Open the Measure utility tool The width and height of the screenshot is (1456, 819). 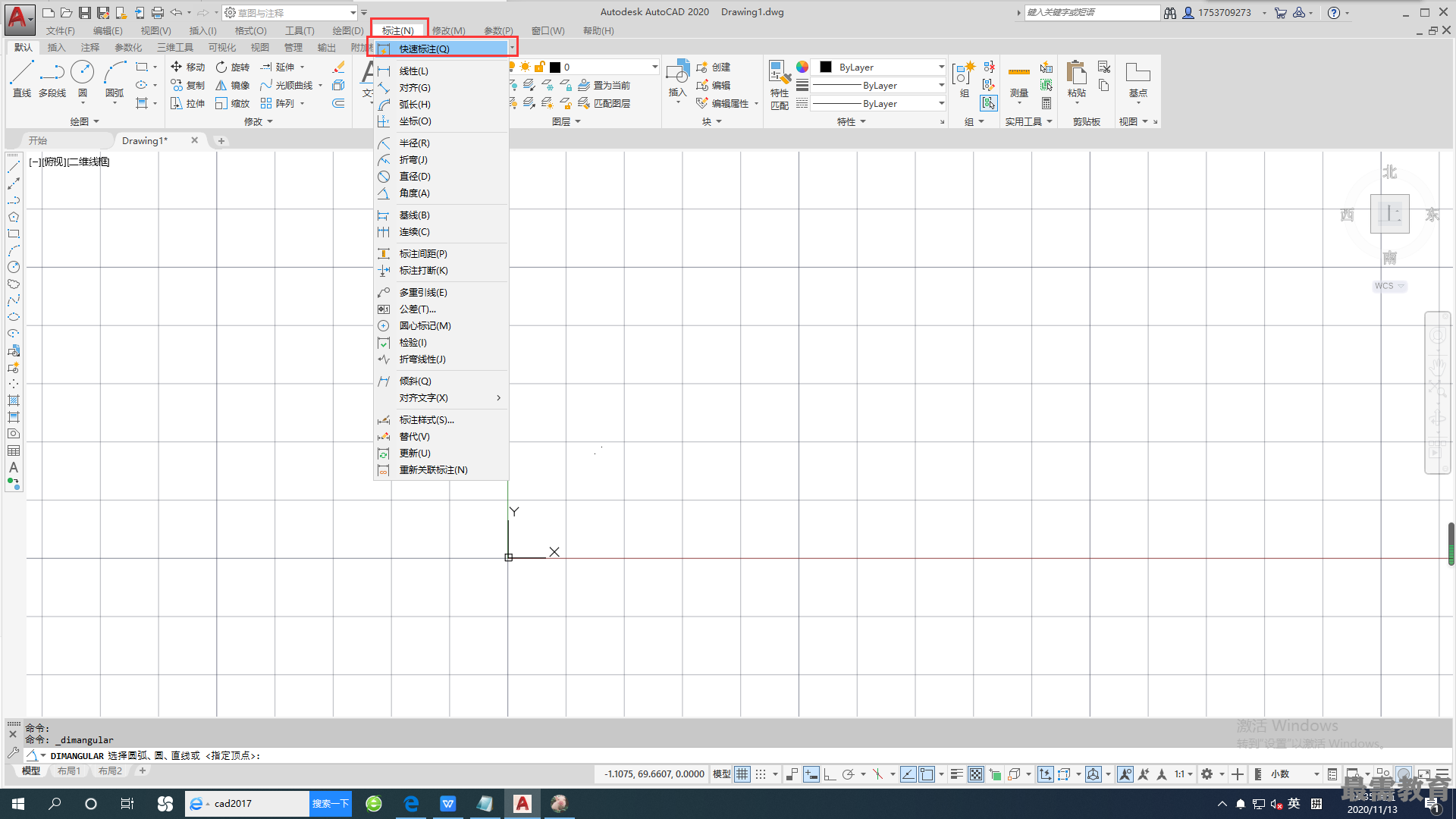pyautogui.click(x=1018, y=80)
